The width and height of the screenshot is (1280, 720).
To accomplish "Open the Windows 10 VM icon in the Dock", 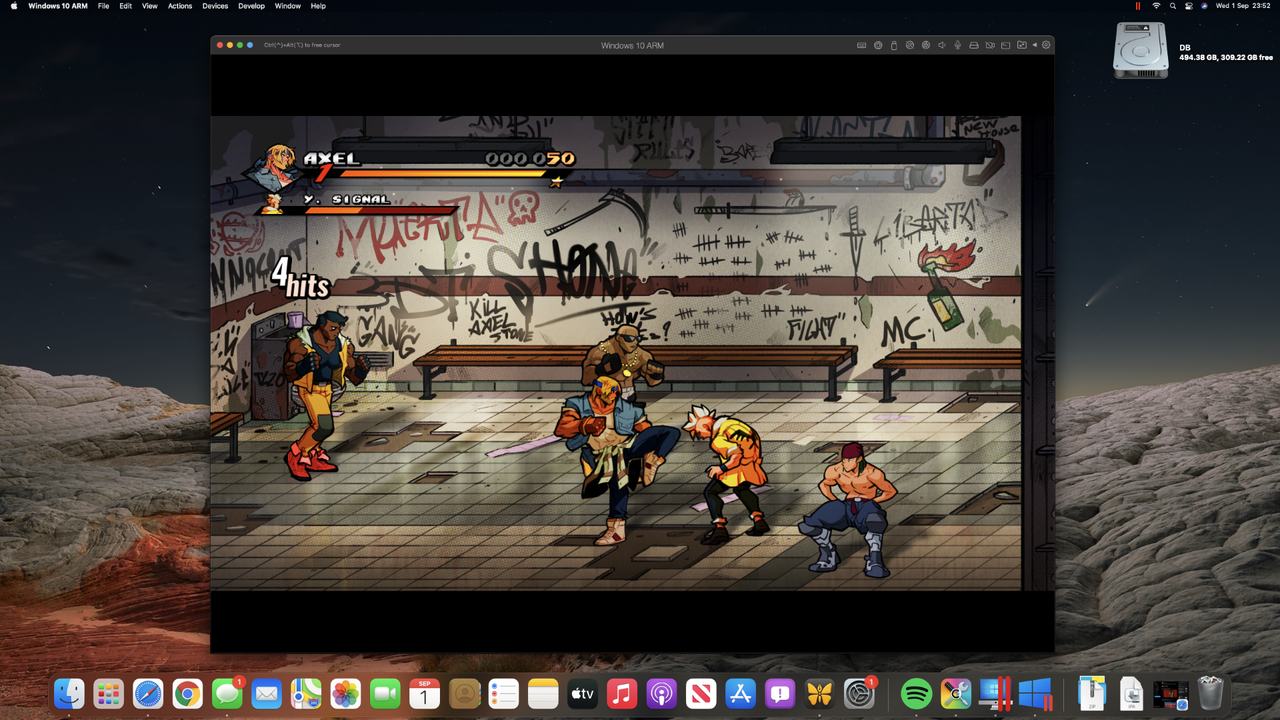I will pyautogui.click(x=1035, y=693).
